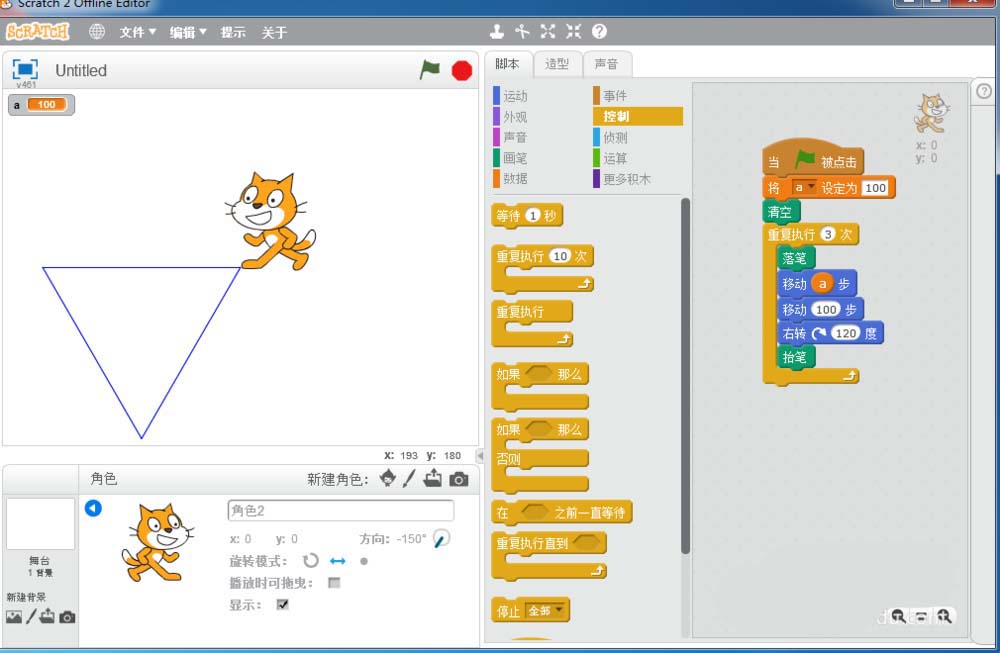Set no-rotation style dot
The height and width of the screenshot is (653, 1000).
pyautogui.click(x=364, y=561)
